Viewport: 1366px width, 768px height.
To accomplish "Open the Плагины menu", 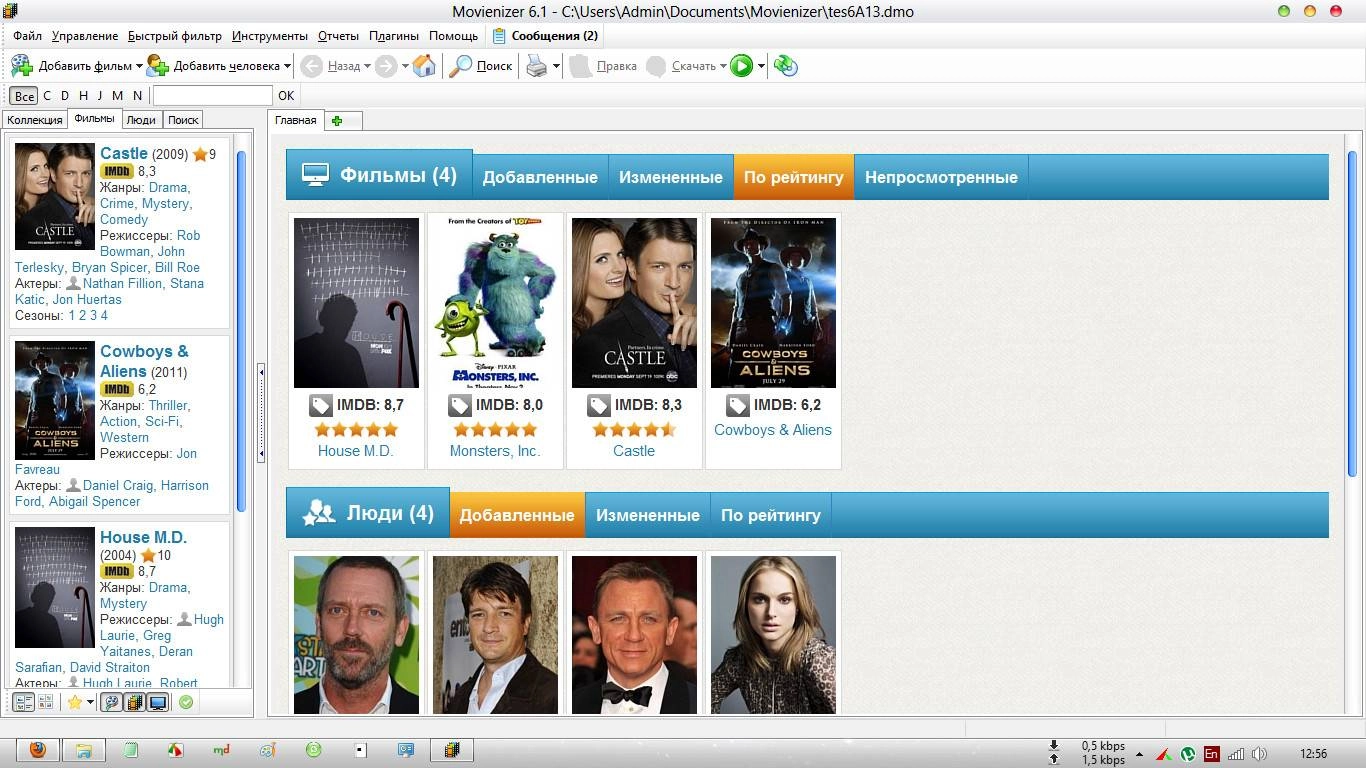I will pyautogui.click(x=394, y=36).
